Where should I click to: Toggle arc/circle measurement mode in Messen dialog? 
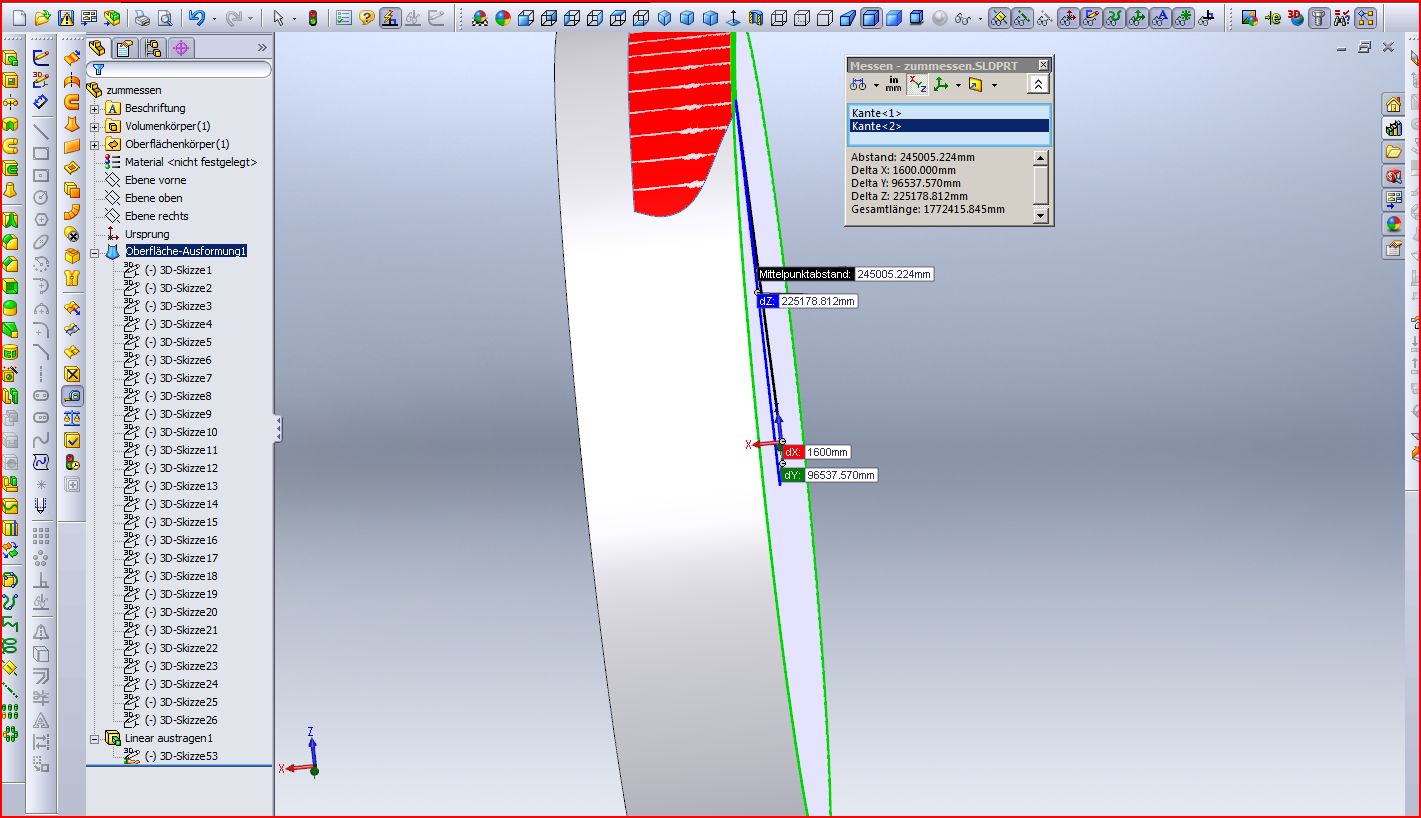click(858, 85)
